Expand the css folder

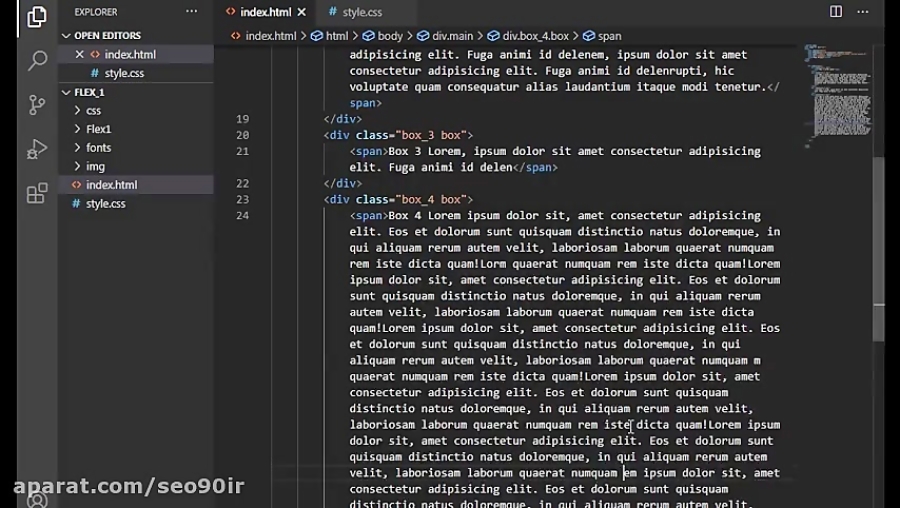[93, 111]
